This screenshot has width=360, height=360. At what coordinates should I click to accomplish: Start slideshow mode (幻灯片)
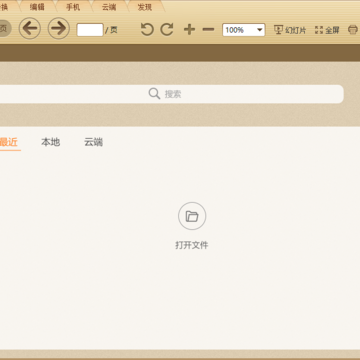(290, 30)
